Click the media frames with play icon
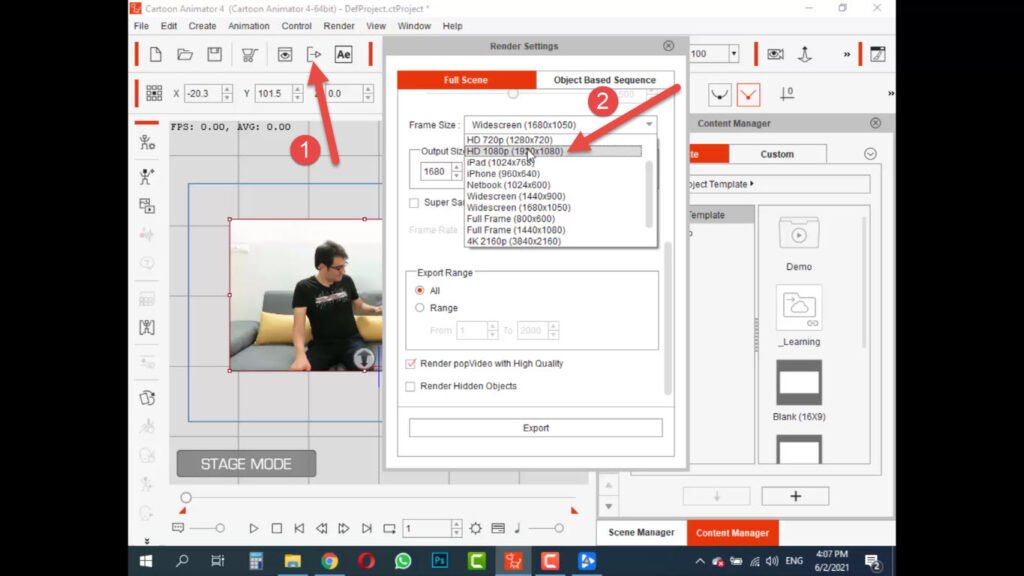Screen dimensions: 1024x576 pos(147,206)
